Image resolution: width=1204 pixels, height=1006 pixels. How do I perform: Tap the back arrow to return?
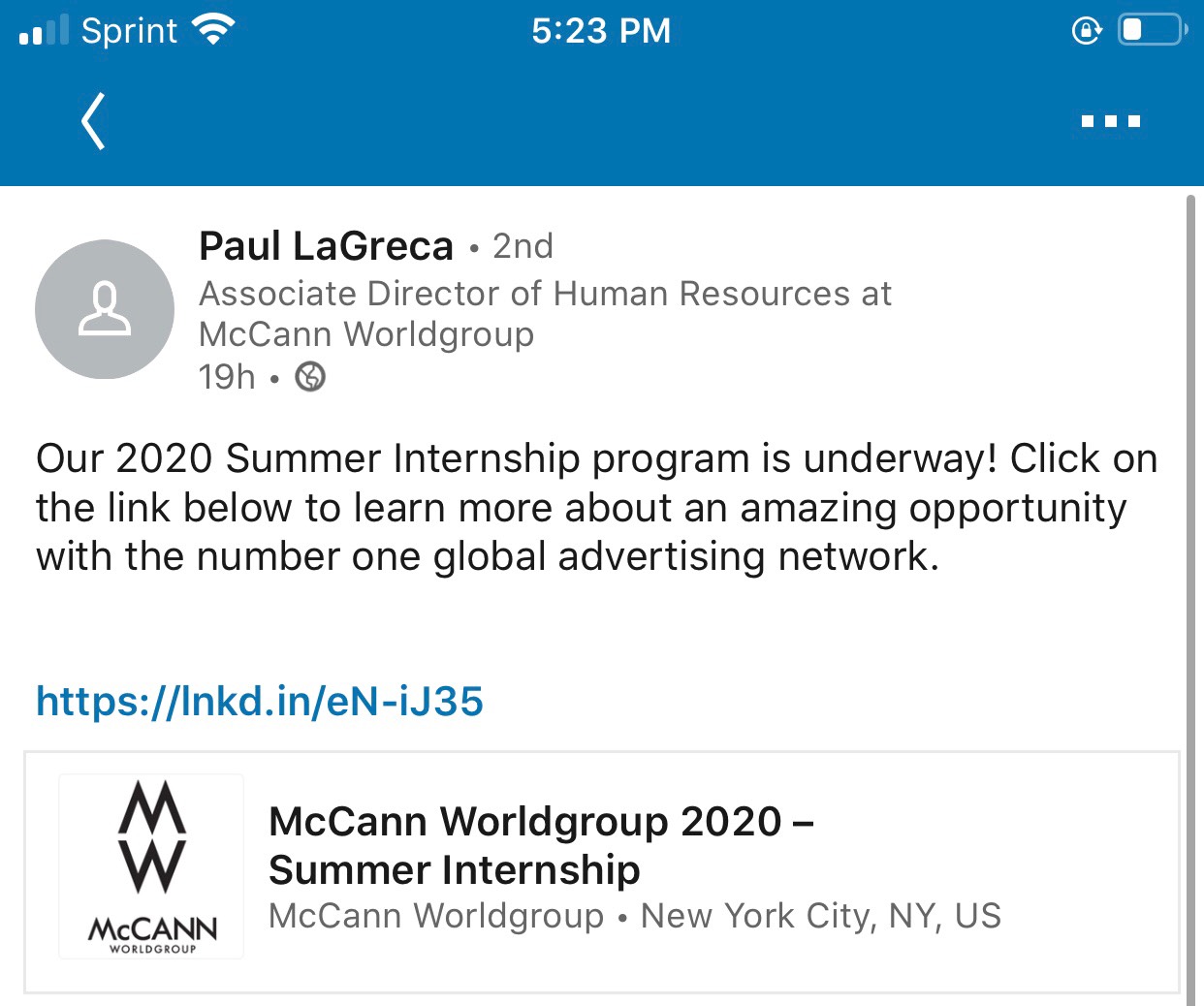pos(92,120)
